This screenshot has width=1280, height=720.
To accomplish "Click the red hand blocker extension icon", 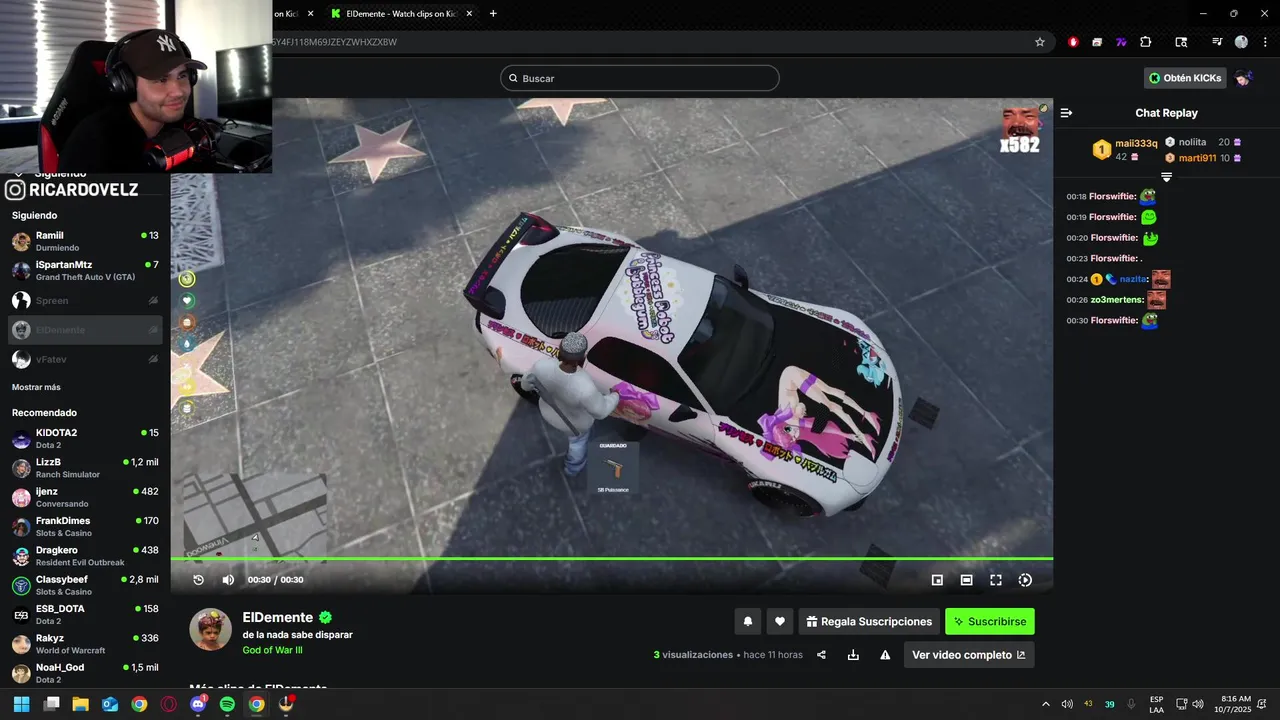I will [x=1073, y=42].
